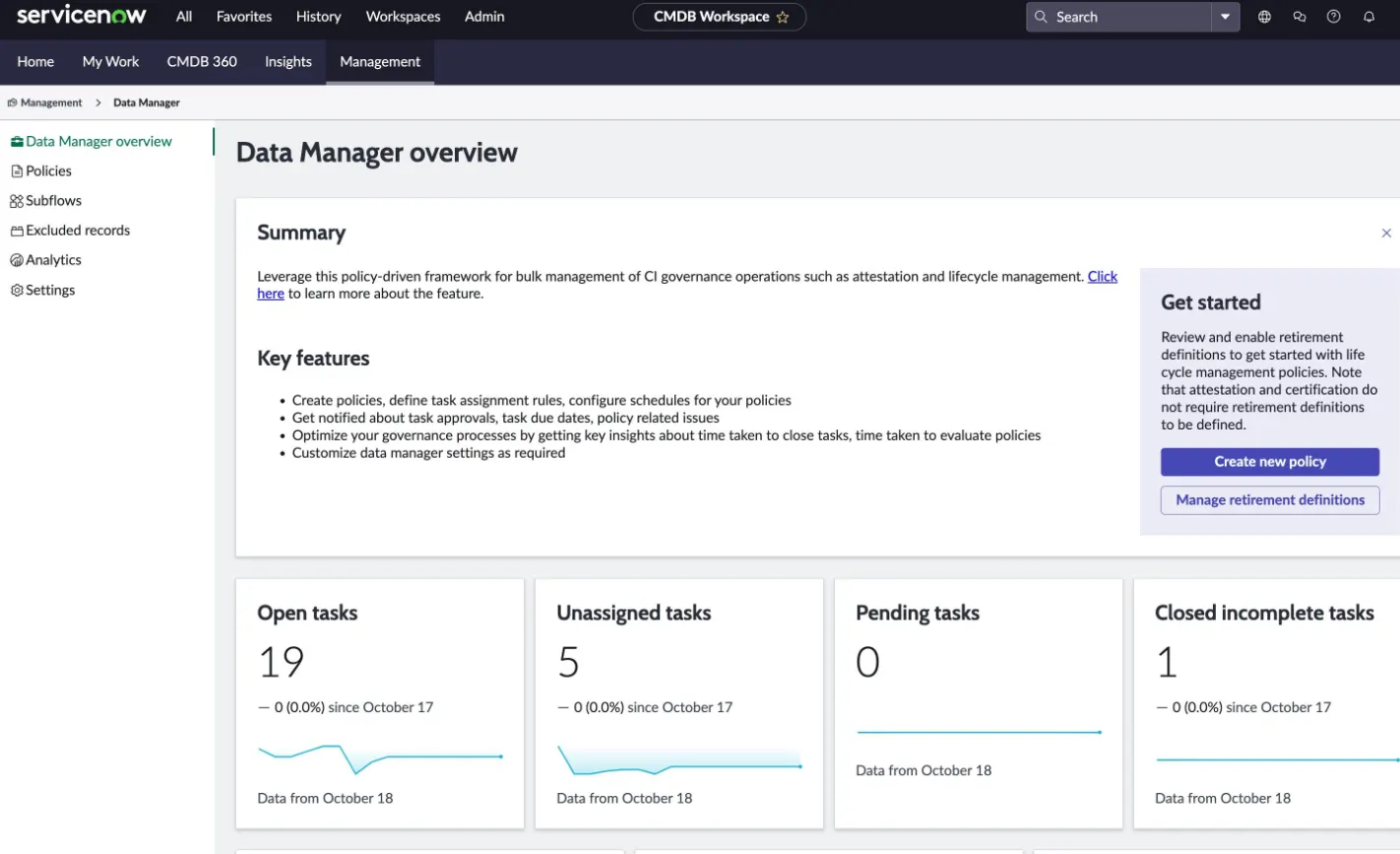Click the "Customize data manager settings as required" bullet
1400x854 pixels.
tap(428, 453)
